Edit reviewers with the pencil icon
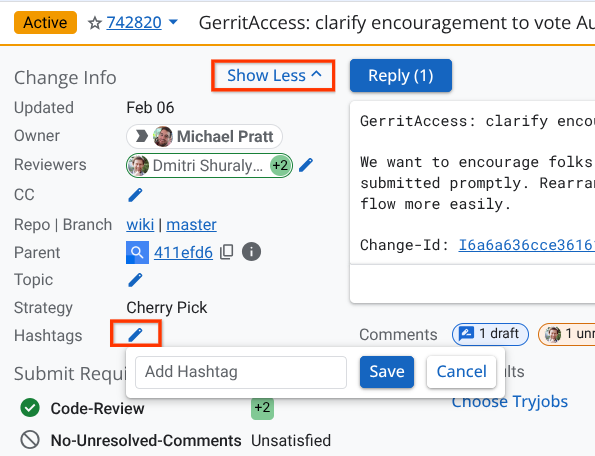The image size is (595, 456). click(x=306, y=165)
